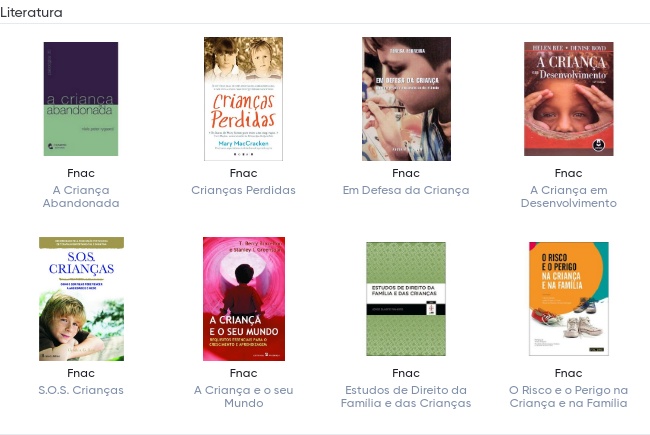Click the Fnac label above O Risco e o Perigo
The image size is (650, 435).
[x=569, y=373]
